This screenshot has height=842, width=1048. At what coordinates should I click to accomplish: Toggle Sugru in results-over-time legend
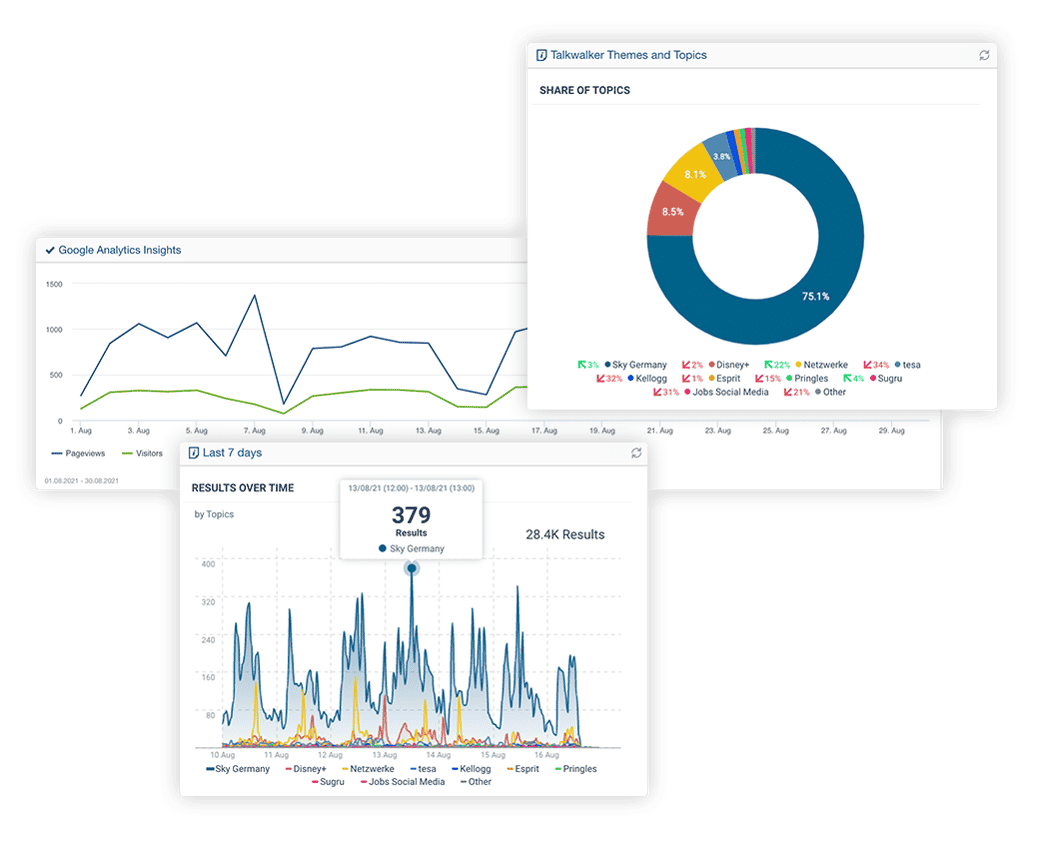328,782
